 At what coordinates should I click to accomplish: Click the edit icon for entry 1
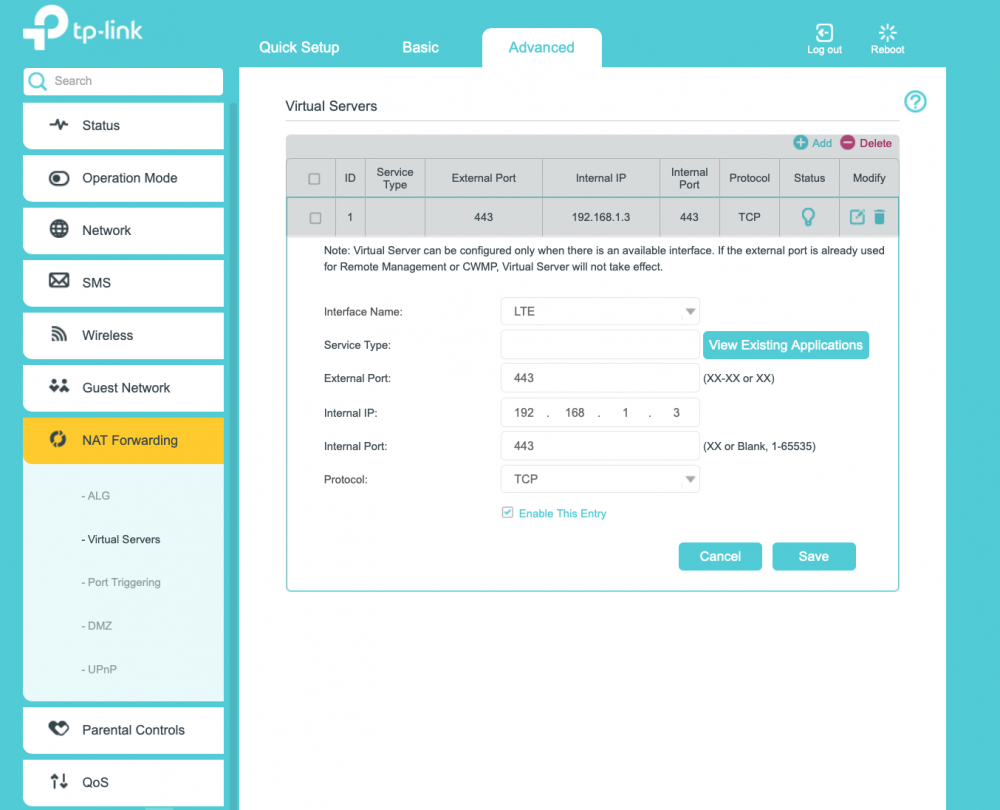tap(857, 217)
